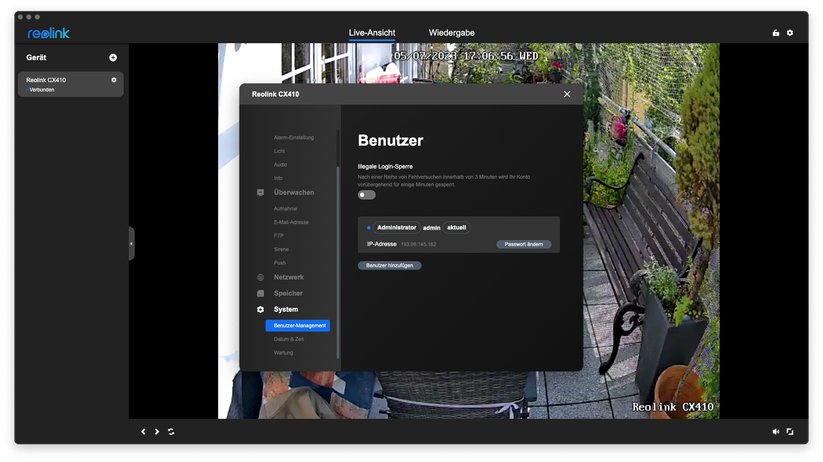823x462 pixels.
Task: Collapse the device sidebar handle
Action: point(132,244)
